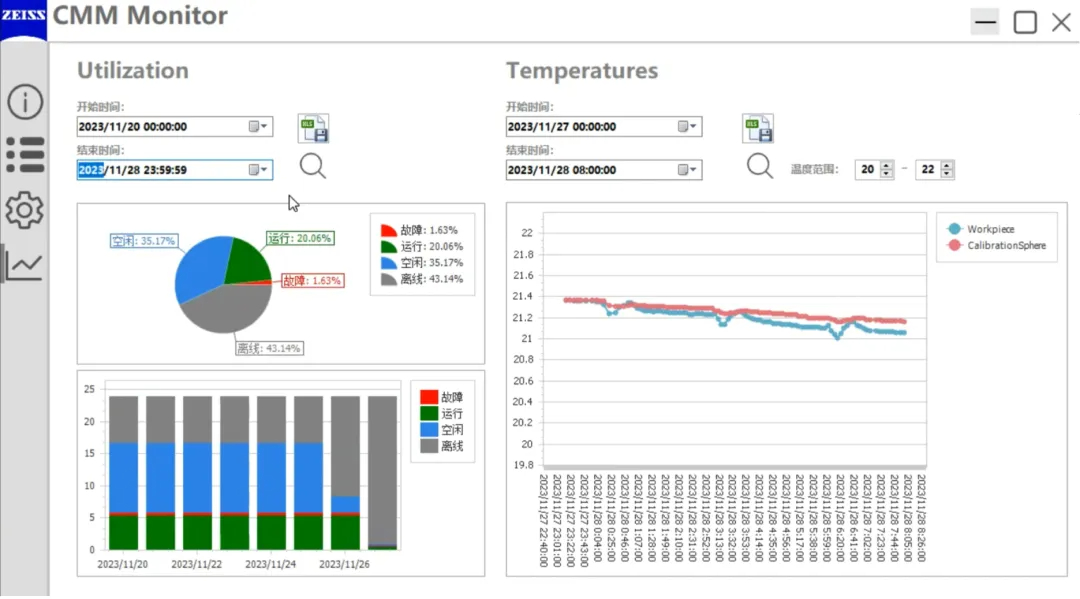Maximize the CMM Monitor window
The width and height of the screenshot is (1080, 599).
click(1025, 22)
